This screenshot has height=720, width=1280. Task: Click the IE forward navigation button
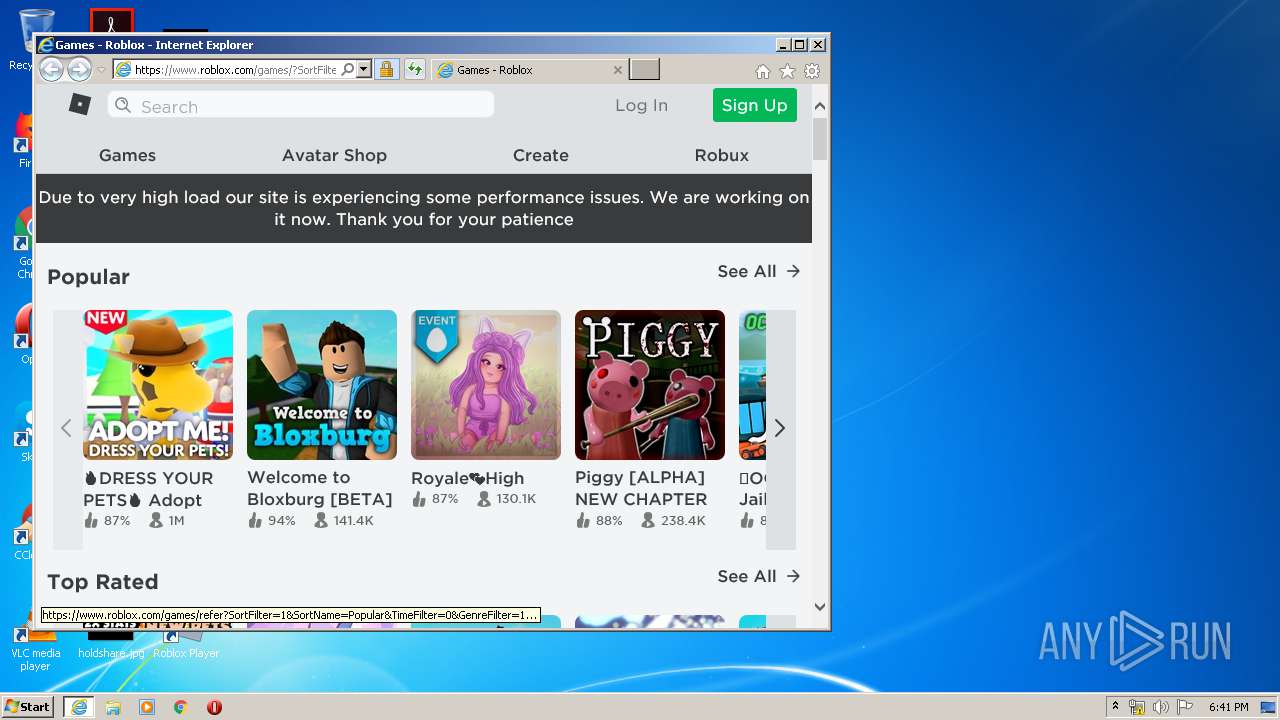79,70
